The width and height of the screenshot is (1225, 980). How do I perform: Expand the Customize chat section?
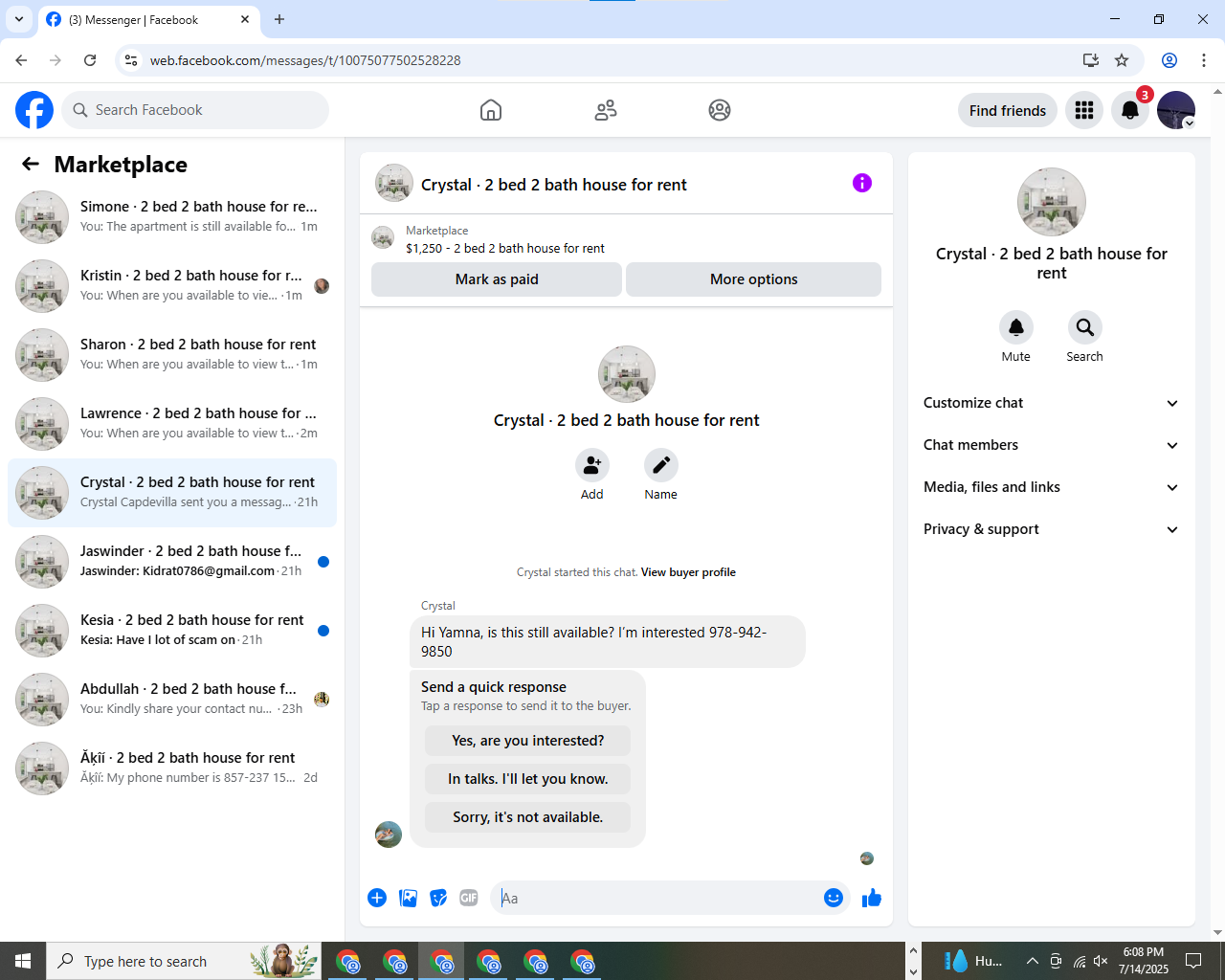pyautogui.click(x=1051, y=403)
